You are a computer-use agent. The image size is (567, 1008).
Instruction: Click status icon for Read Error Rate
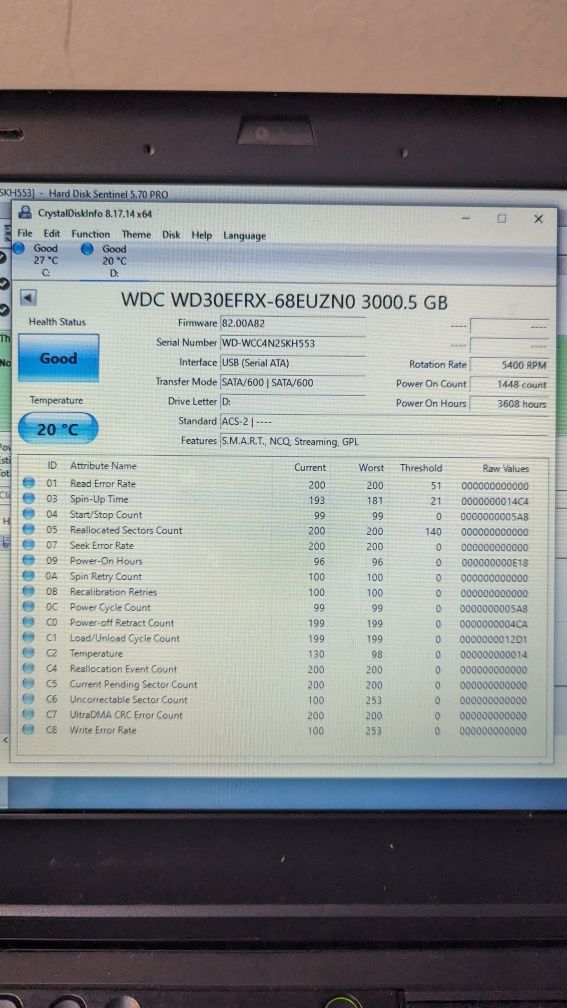29,483
